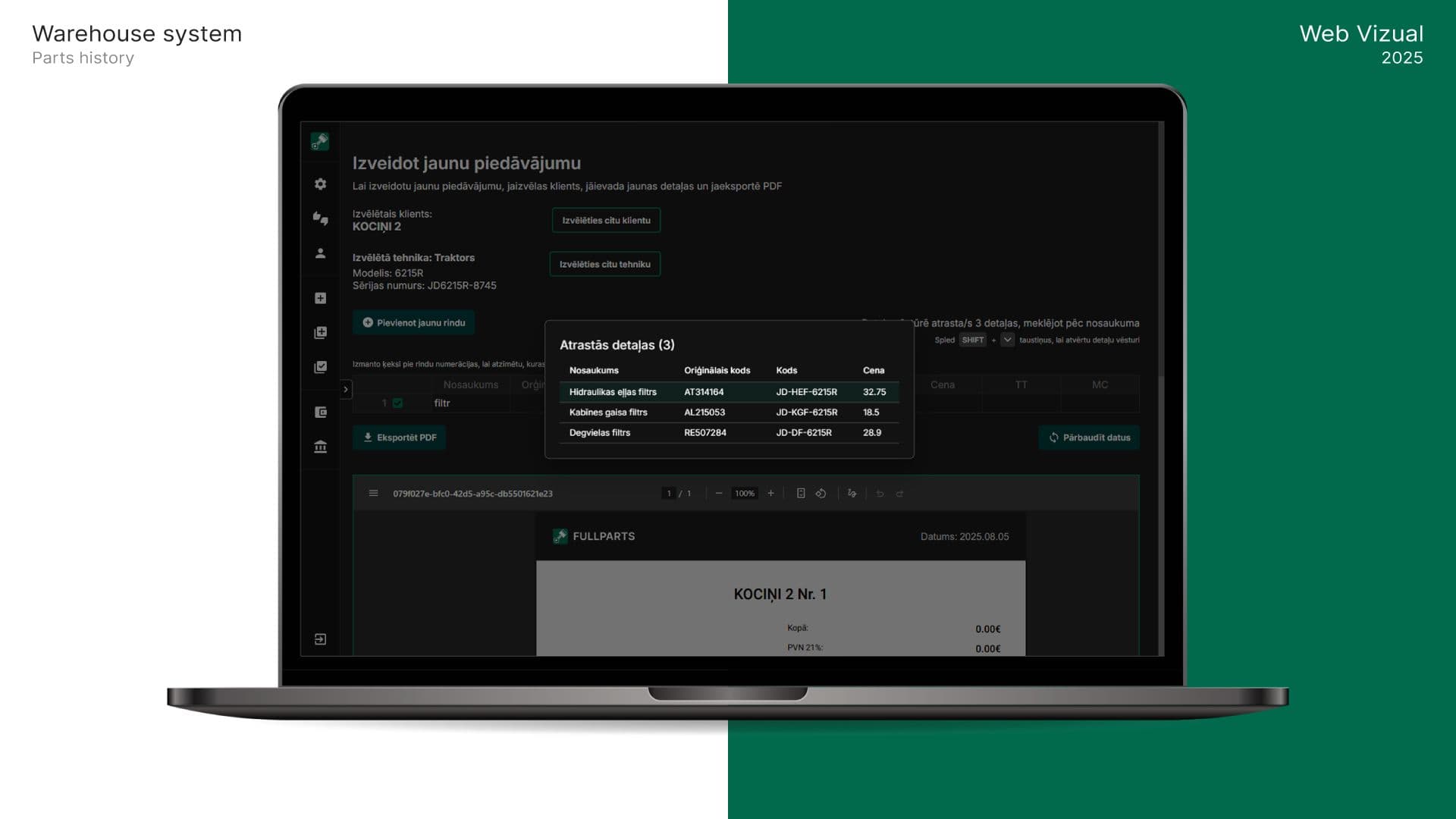The height and width of the screenshot is (819, 1456).
Task: Click the Pārbaudīt datus button
Action: pyautogui.click(x=1089, y=438)
